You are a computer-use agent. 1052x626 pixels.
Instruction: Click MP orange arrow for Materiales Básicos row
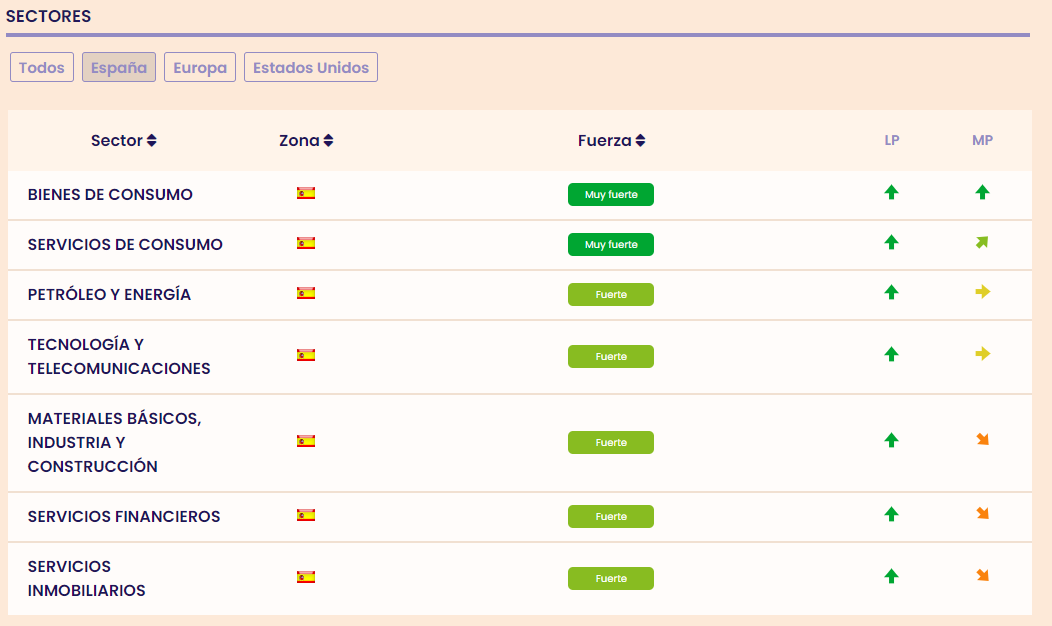pyautogui.click(x=982, y=440)
